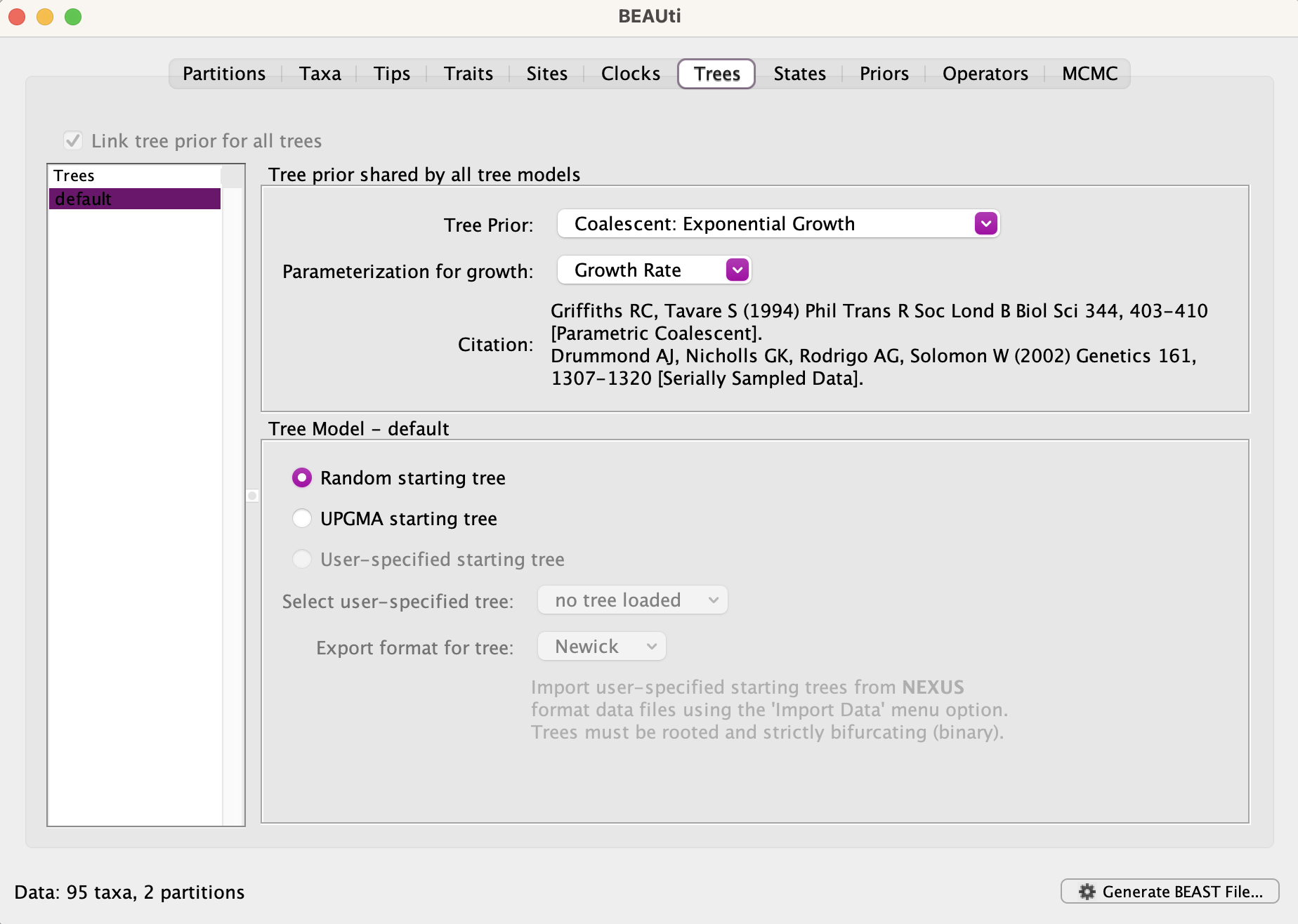
Task: Click 'Data: 95 taxa, 2 partitions' status text
Action: click(x=129, y=892)
